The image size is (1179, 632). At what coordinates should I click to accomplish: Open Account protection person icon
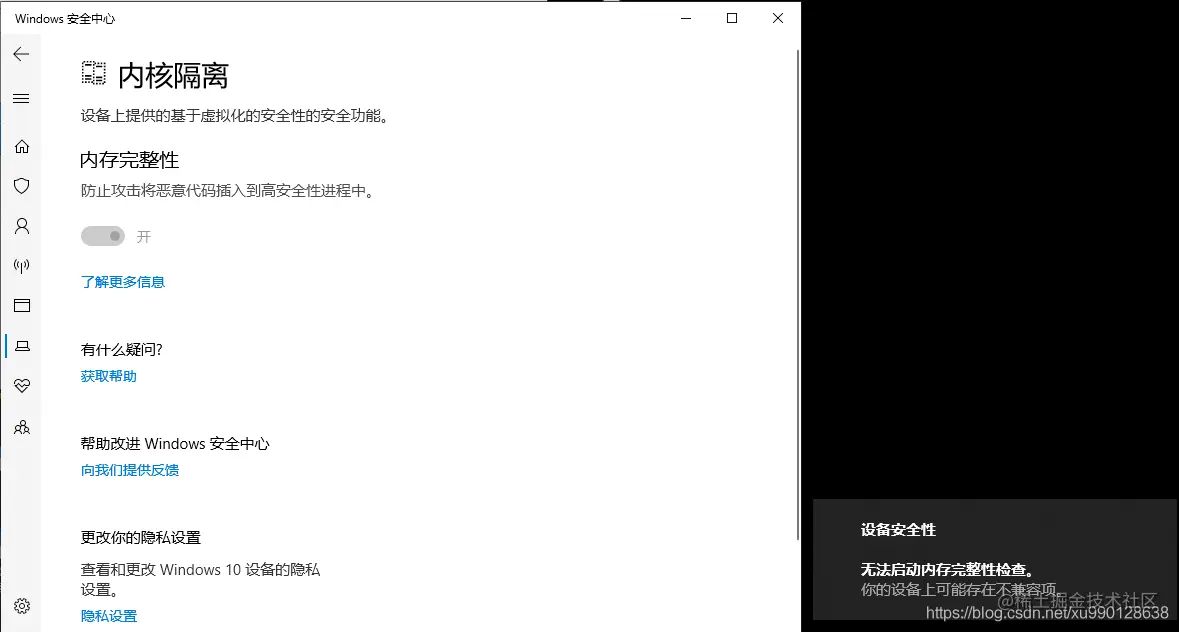click(x=22, y=225)
